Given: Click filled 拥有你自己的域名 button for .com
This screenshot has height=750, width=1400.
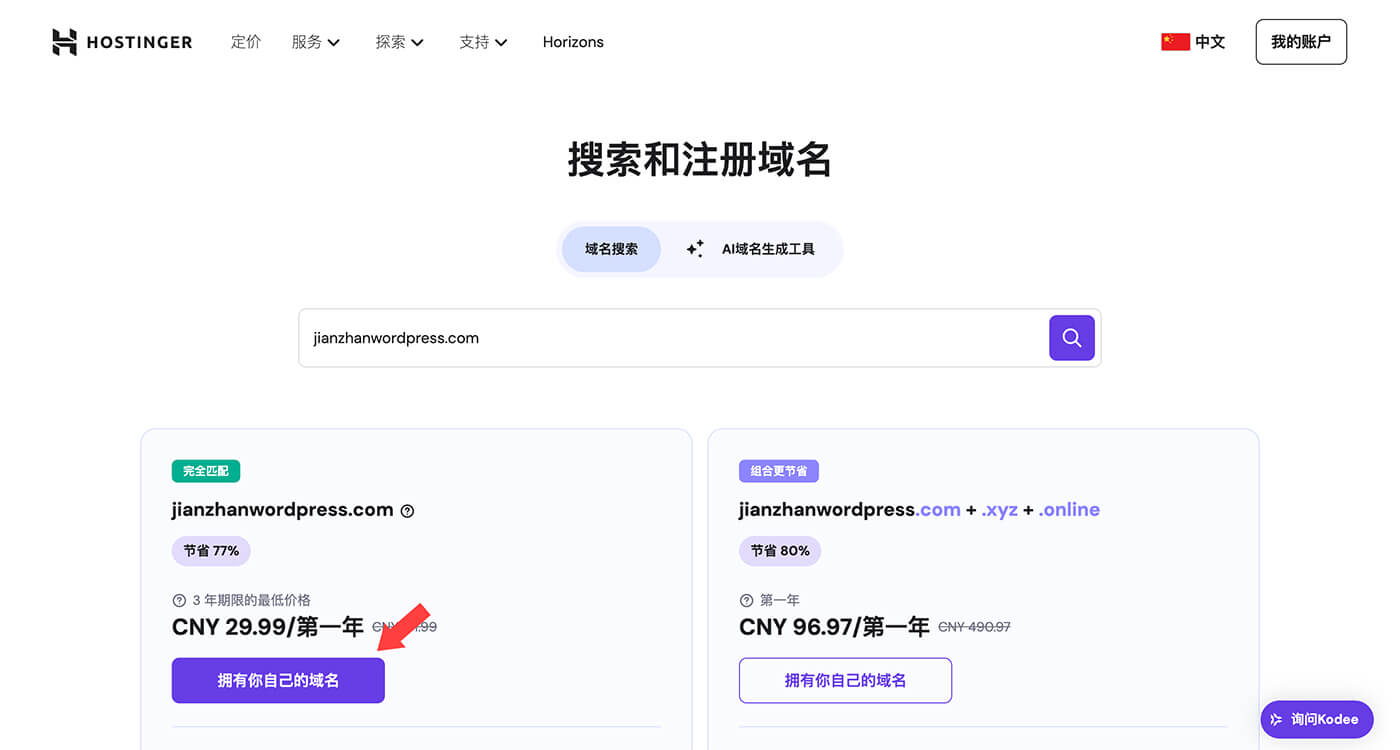Looking at the screenshot, I should pyautogui.click(x=278, y=680).
